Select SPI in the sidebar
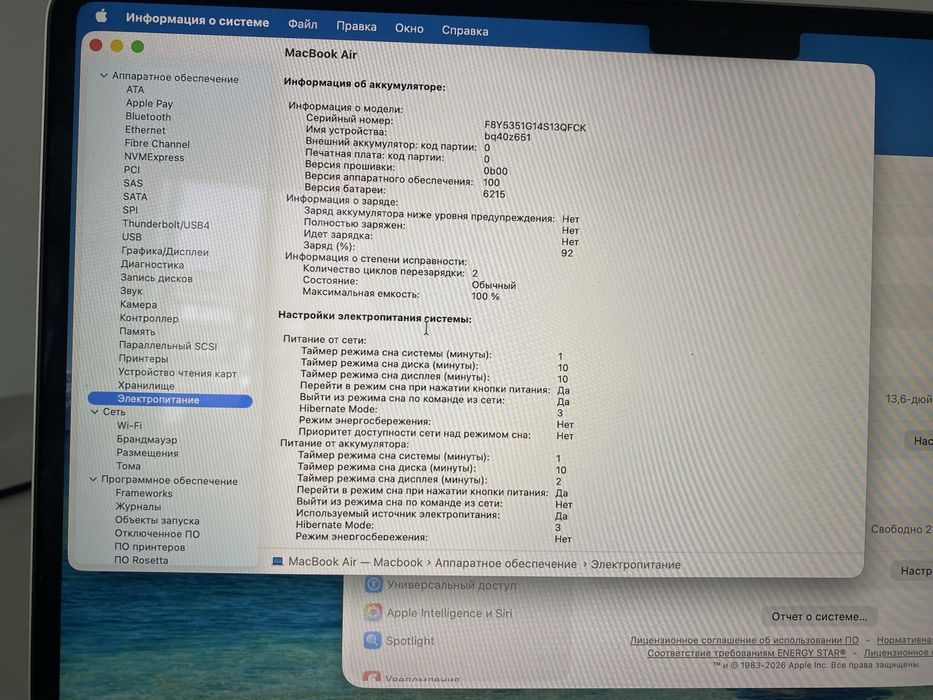This screenshot has width=933, height=700. pos(130,210)
